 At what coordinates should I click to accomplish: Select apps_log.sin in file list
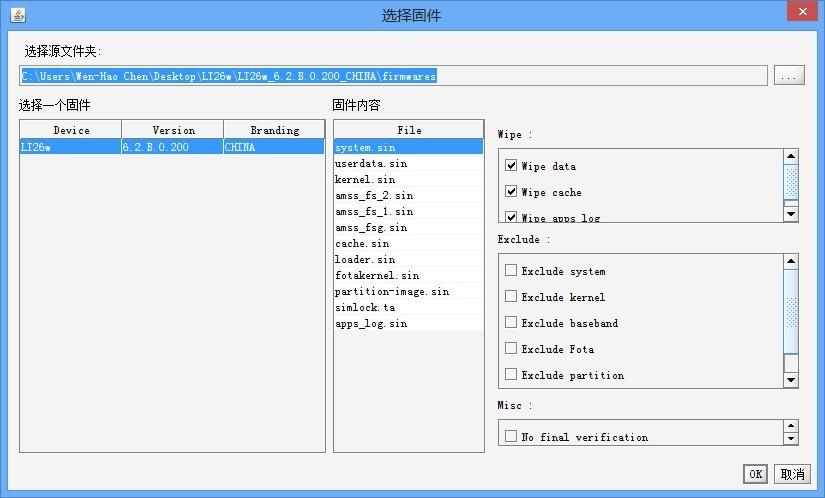[408, 323]
